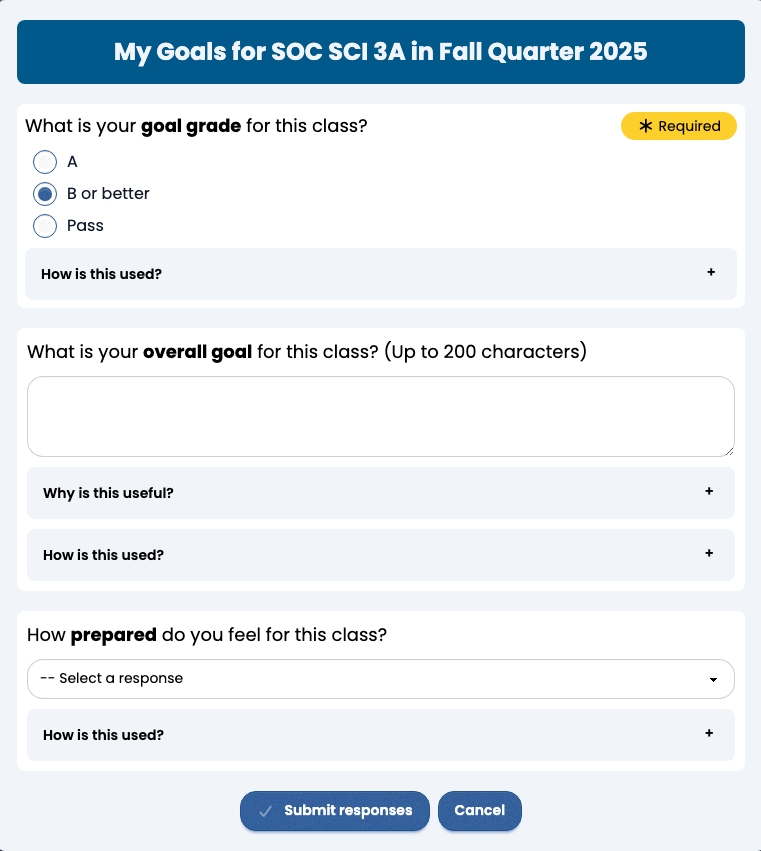
Task: Click the dropdown caret on the preparedness selector
Action: click(715, 679)
